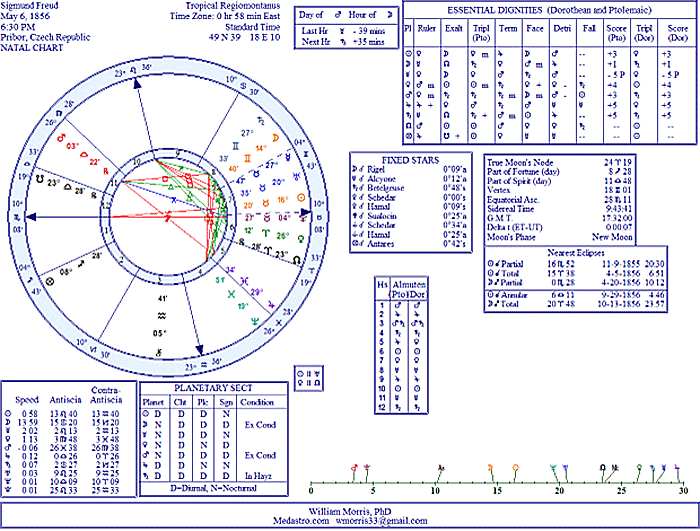Viewport: 700px width, 531px height.
Task: Select the Sidereal Time label
Action: click(510, 209)
